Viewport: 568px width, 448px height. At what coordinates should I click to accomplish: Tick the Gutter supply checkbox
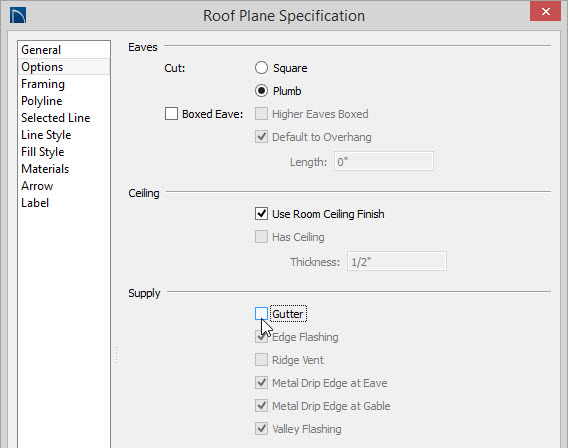[261, 314]
